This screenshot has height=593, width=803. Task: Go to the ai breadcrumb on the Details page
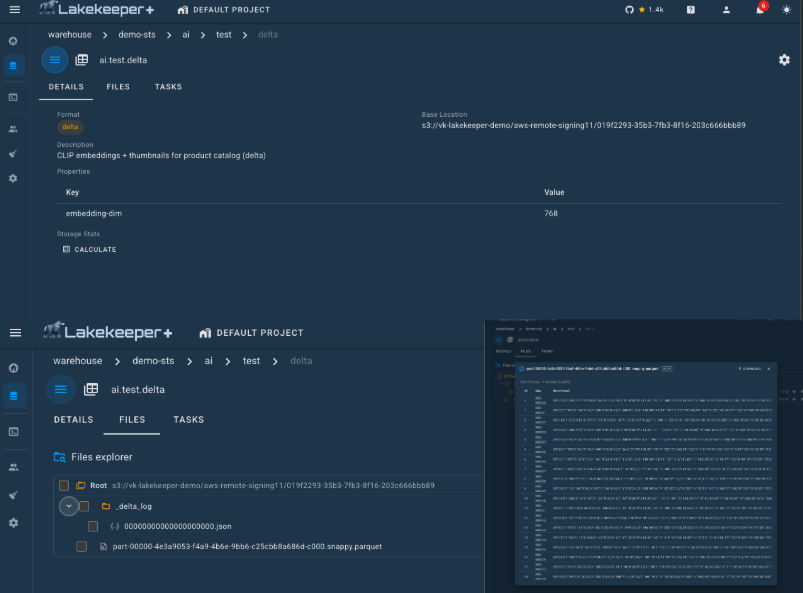[186, 35]
